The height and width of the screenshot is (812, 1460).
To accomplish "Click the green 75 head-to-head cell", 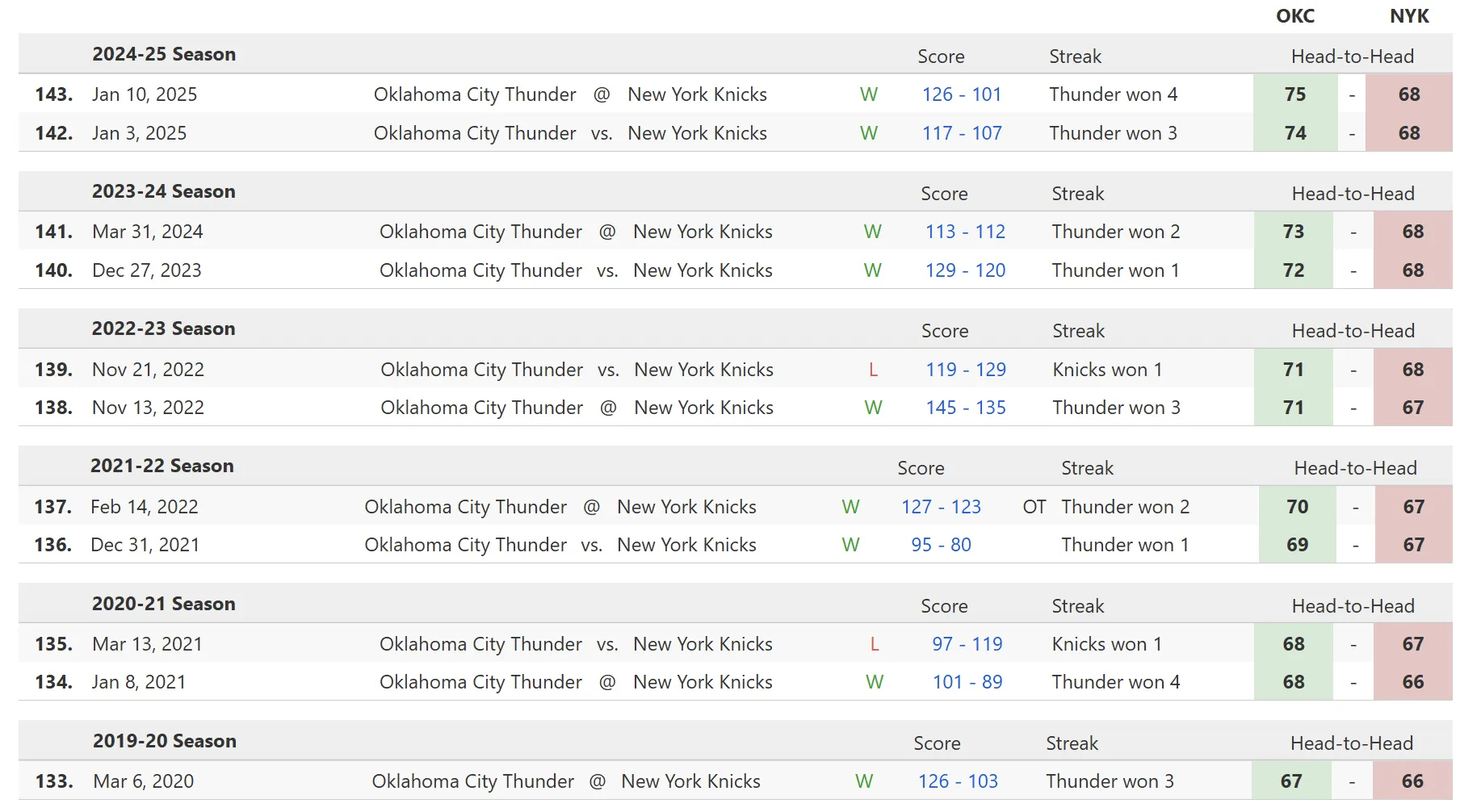I will click(1294, 94).
